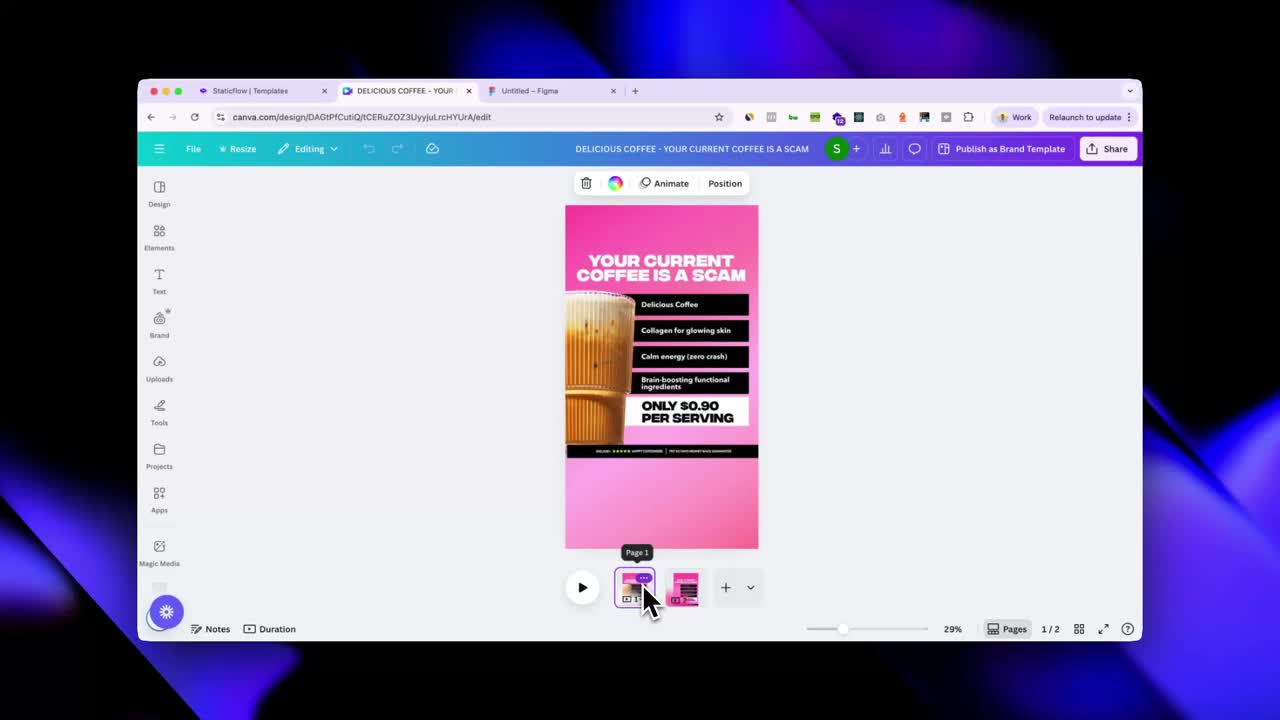Image resolution: width=1280 pixels, height=720 pixels.
Task: Open the Uploads panel
Action: (x=159, y=369)
